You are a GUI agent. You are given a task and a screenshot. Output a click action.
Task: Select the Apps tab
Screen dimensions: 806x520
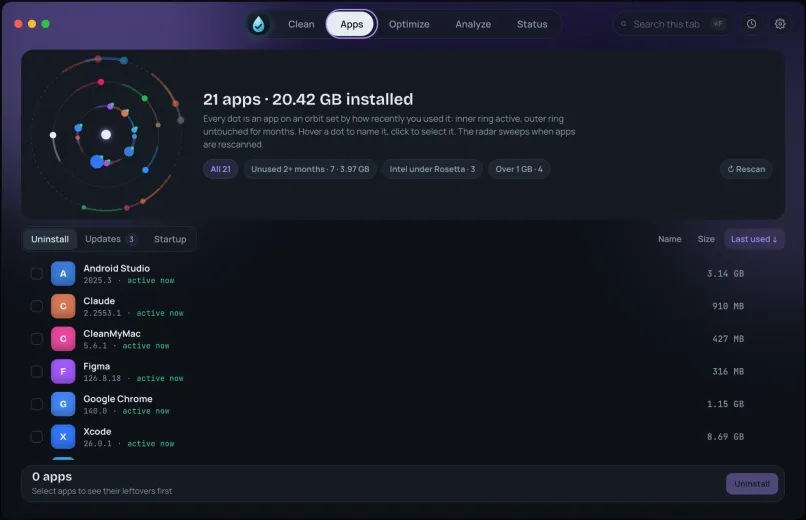click(x=352, y=24)
